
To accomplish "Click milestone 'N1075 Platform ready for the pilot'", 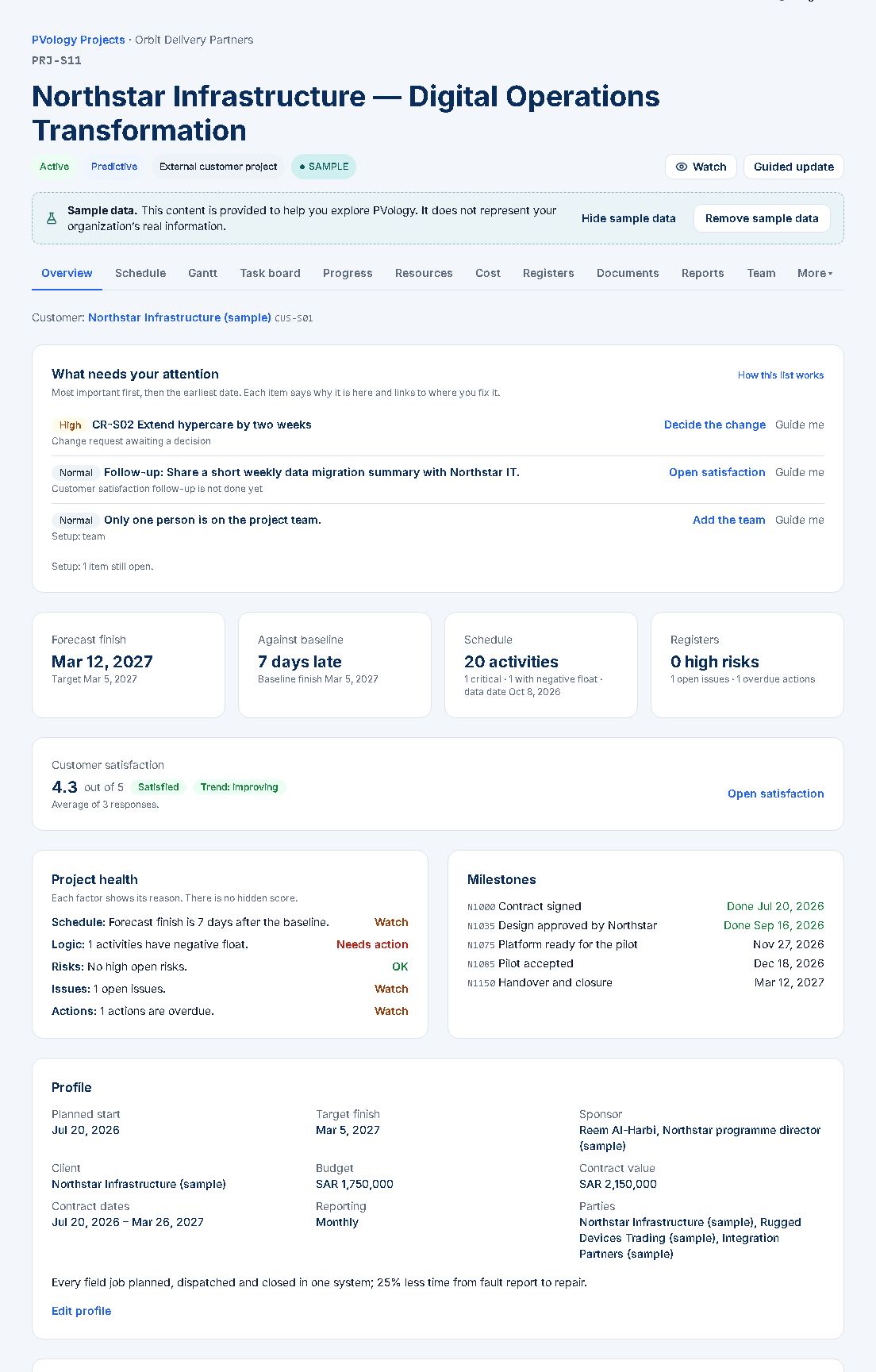I will coord(553,944).
